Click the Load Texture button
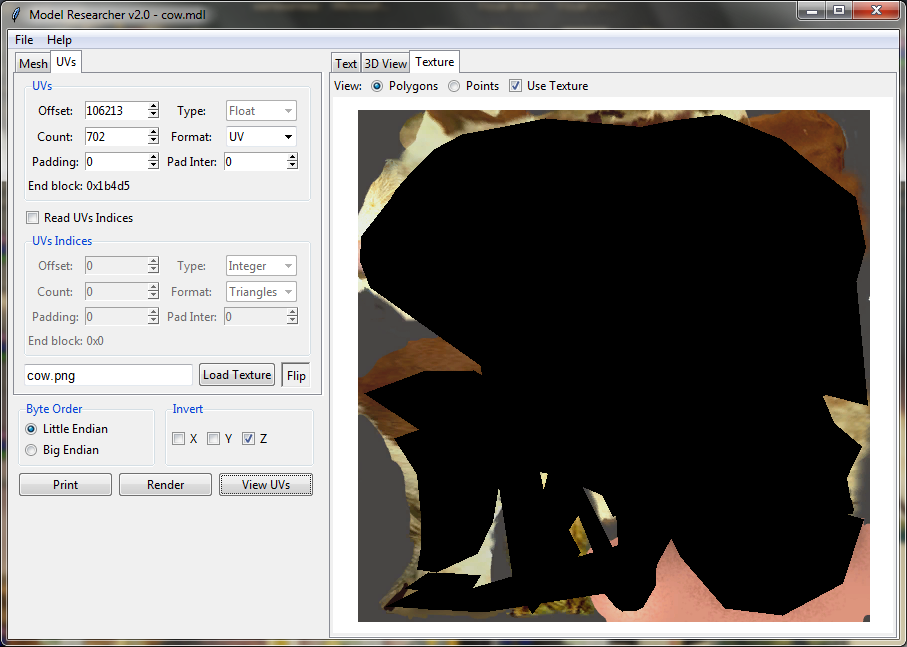 [237, 375]
